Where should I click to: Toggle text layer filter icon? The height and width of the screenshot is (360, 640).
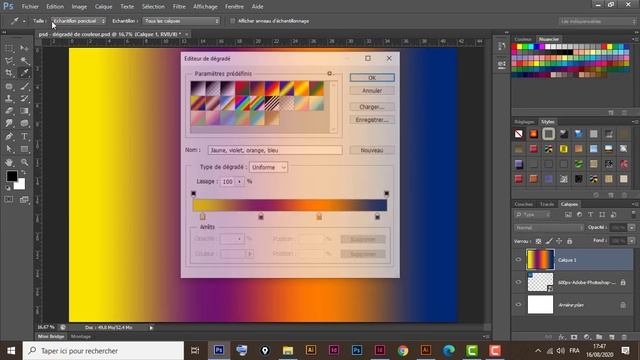click(x=591, y=215)
